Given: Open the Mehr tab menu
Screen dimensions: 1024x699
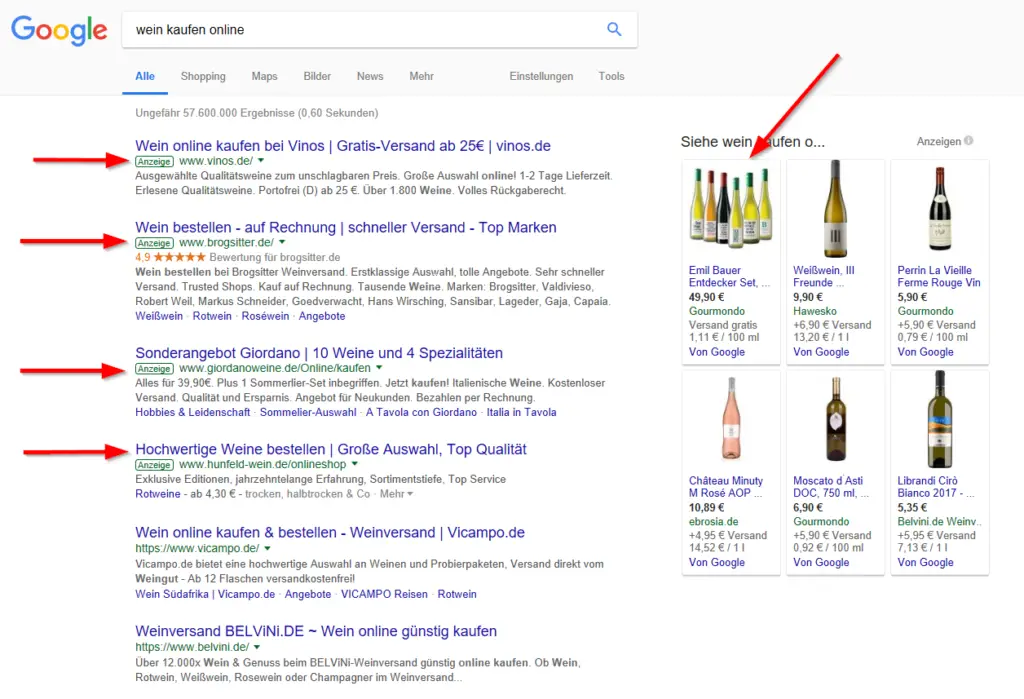Looking at the screenshot, I should (421, 76).
